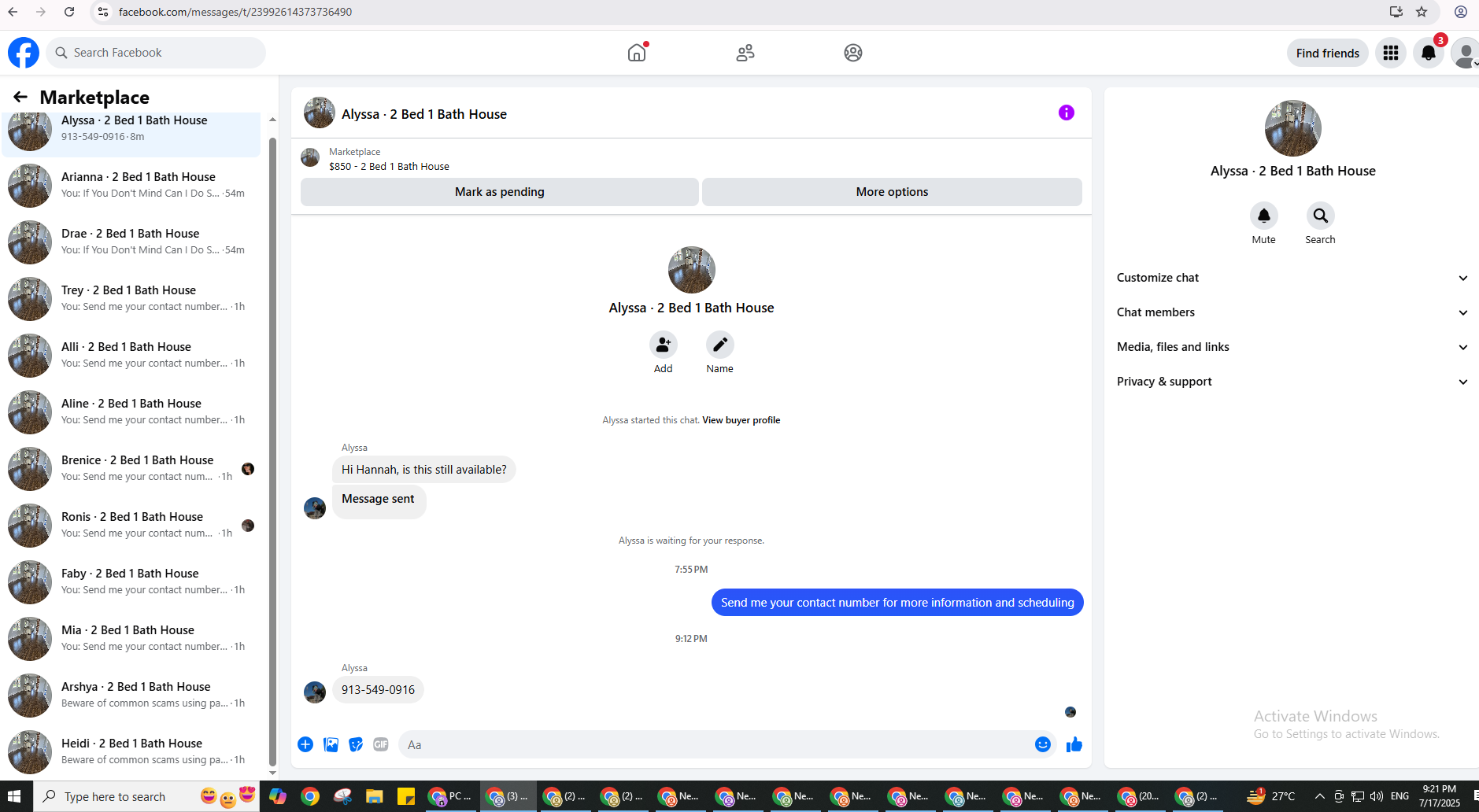Open the account profile avatar menu
Screen dimensions: 1479x812
1465,53
